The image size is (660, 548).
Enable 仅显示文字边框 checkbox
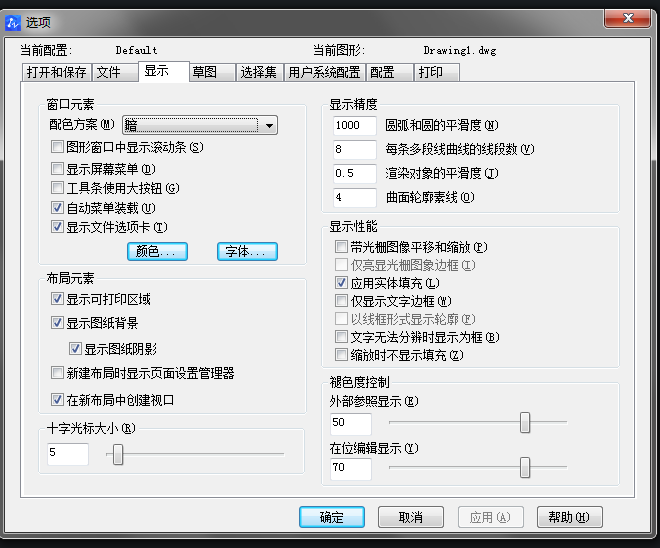(342, 300)
